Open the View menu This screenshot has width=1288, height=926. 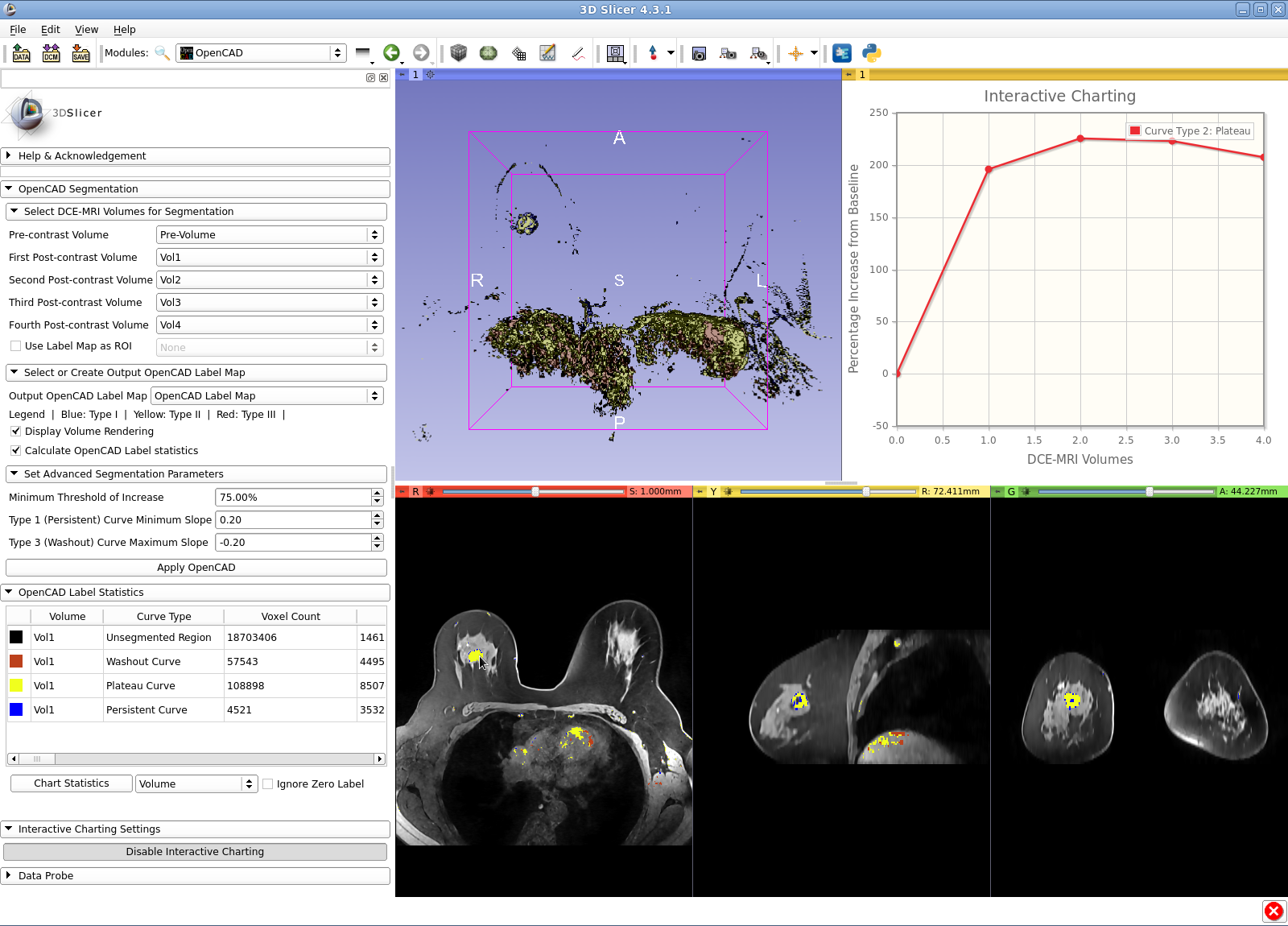coord(86,30)
